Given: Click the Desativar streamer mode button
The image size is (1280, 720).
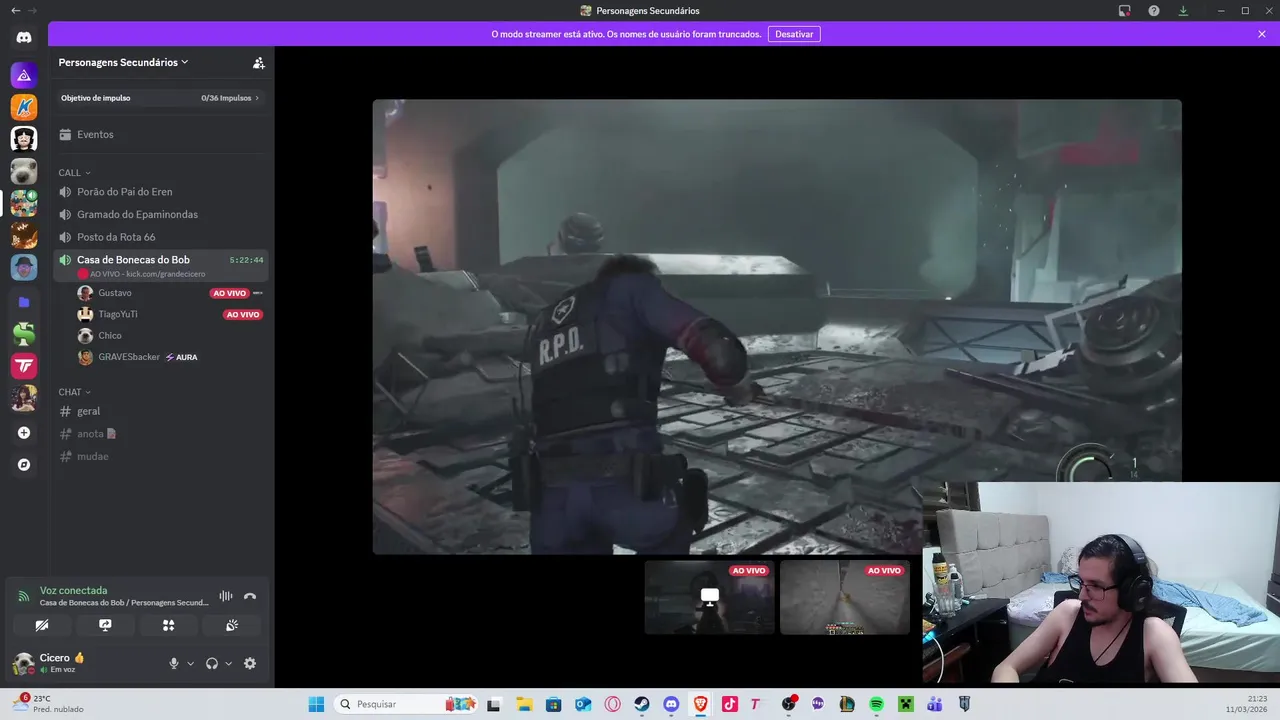Looking at the screenshot, I should (x=794, y=34).
